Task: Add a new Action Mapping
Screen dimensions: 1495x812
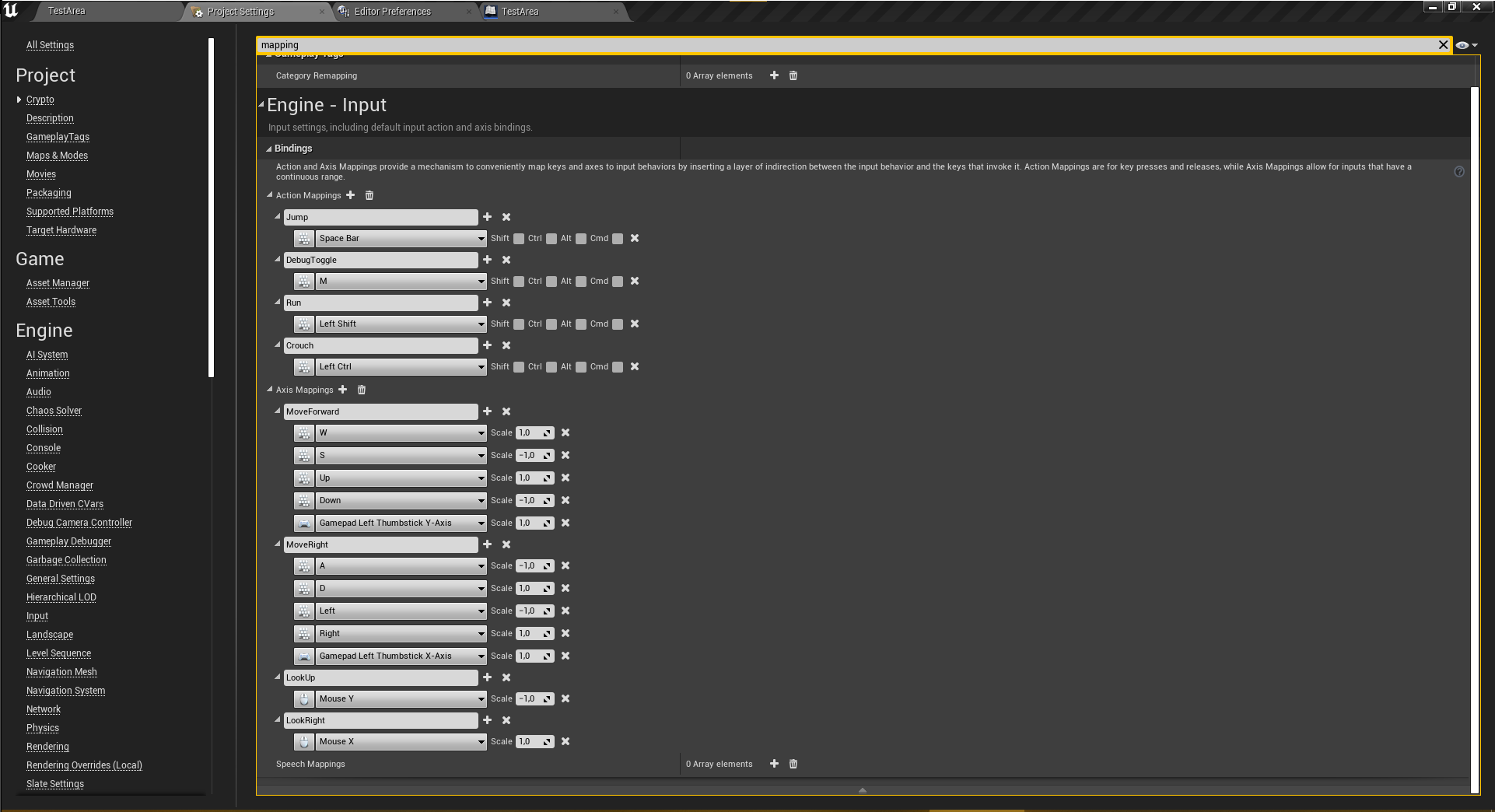Action: tap(350, 195)
